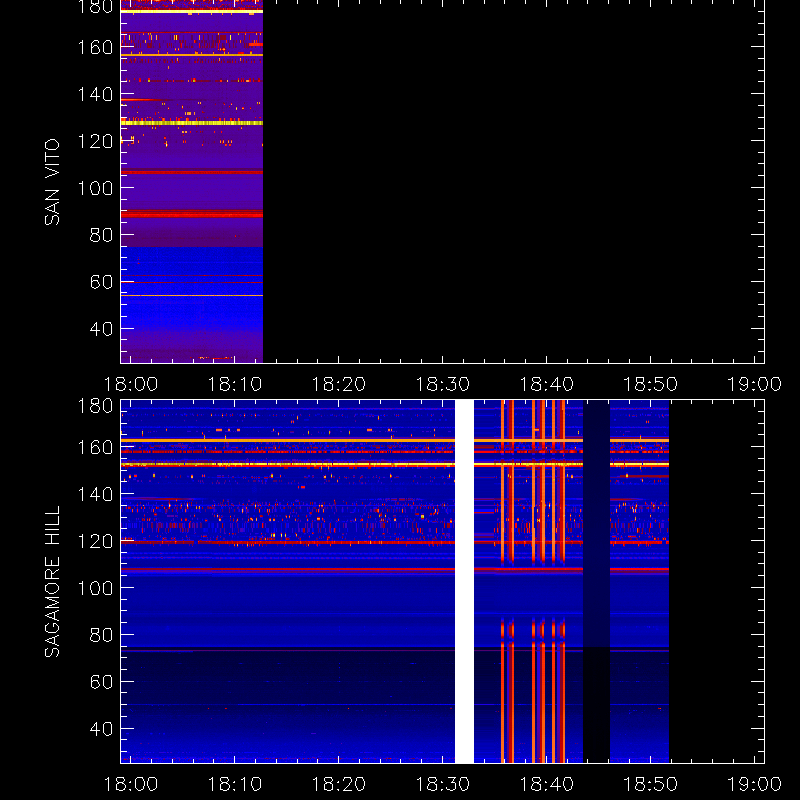Click the SAGAMORE HILL axis label
800x800 pixels.
click(52, 582)
